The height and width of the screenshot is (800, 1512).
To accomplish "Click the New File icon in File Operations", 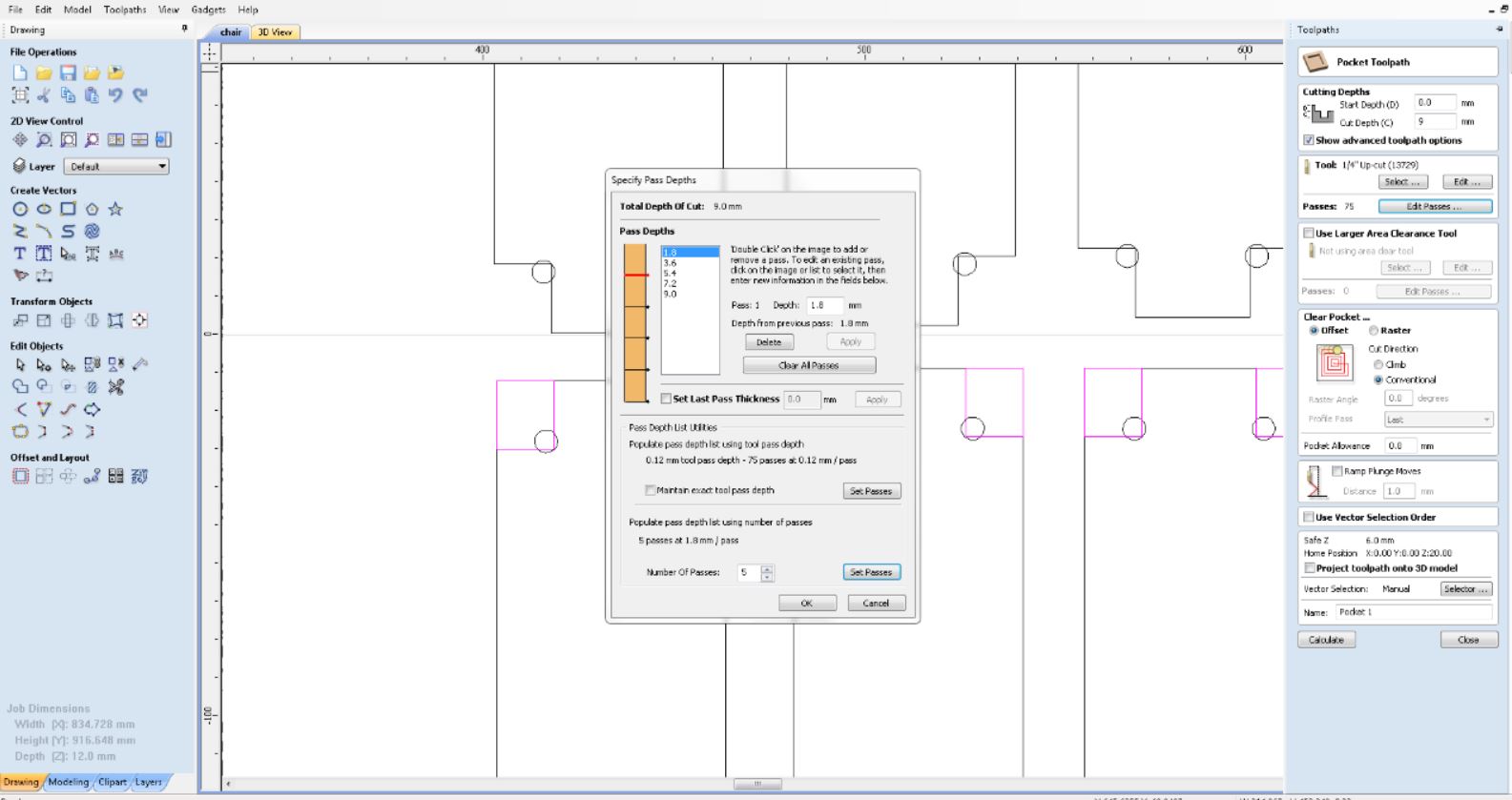I will tap(20, 72).
